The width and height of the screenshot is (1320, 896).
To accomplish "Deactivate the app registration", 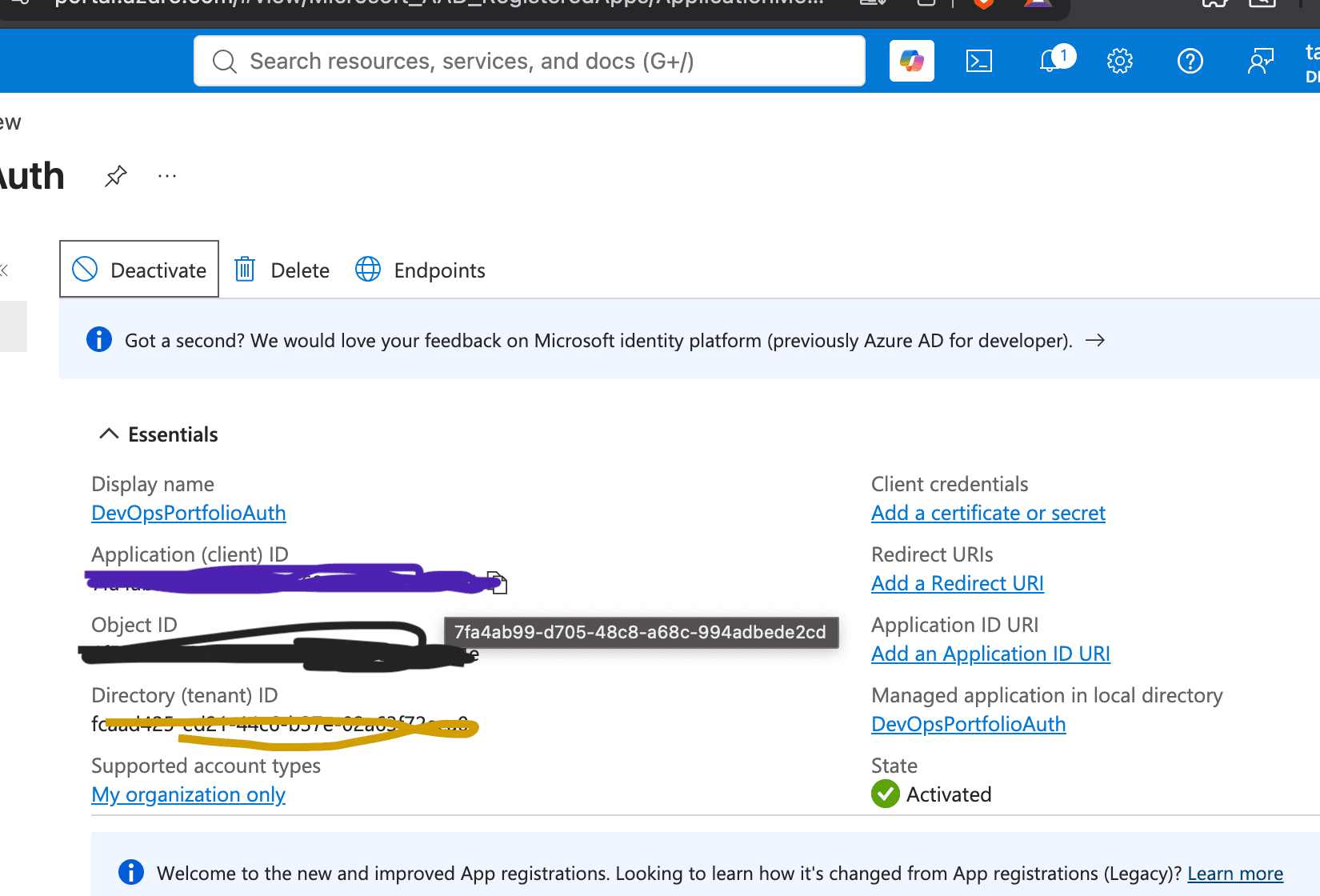I will click(x=139, y=270).
